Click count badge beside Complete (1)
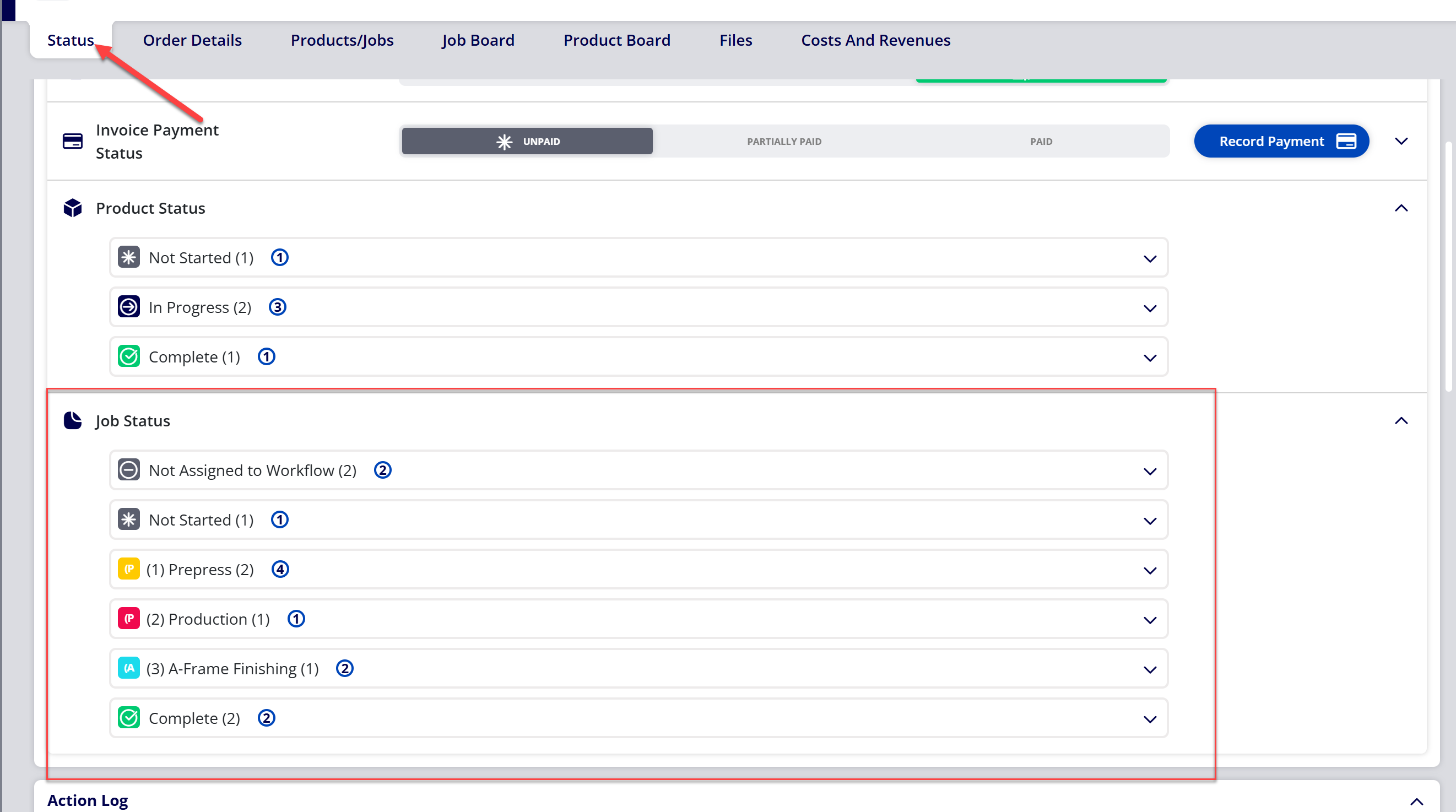1456x812 pixels. point(267,356)
